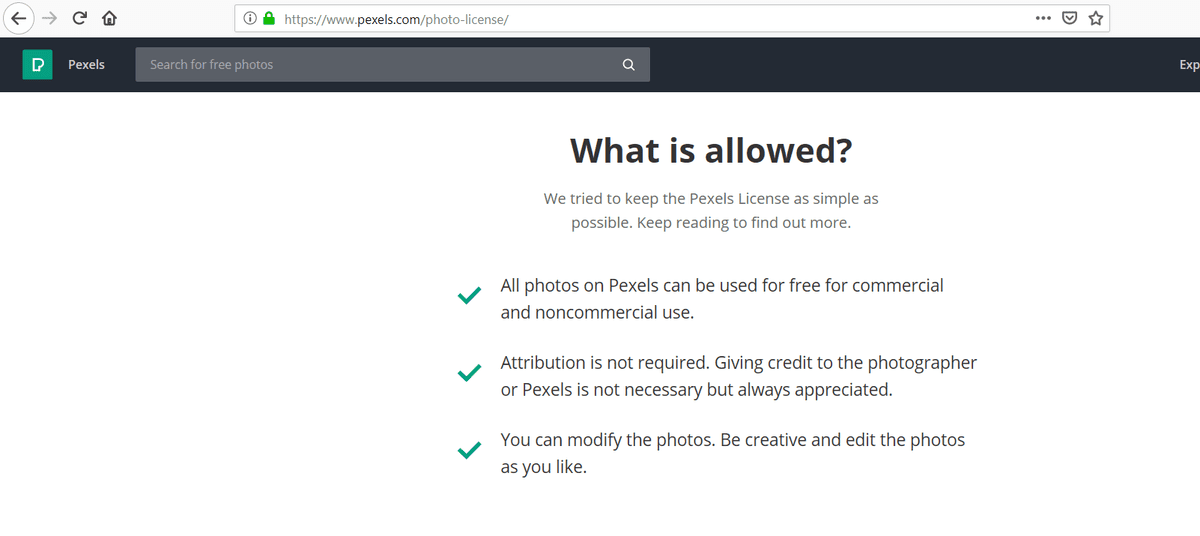Image resolution: width=1200 pixels, height=536 pixels.
Task: Show site information via the info icon
Action: pos(250,18)
